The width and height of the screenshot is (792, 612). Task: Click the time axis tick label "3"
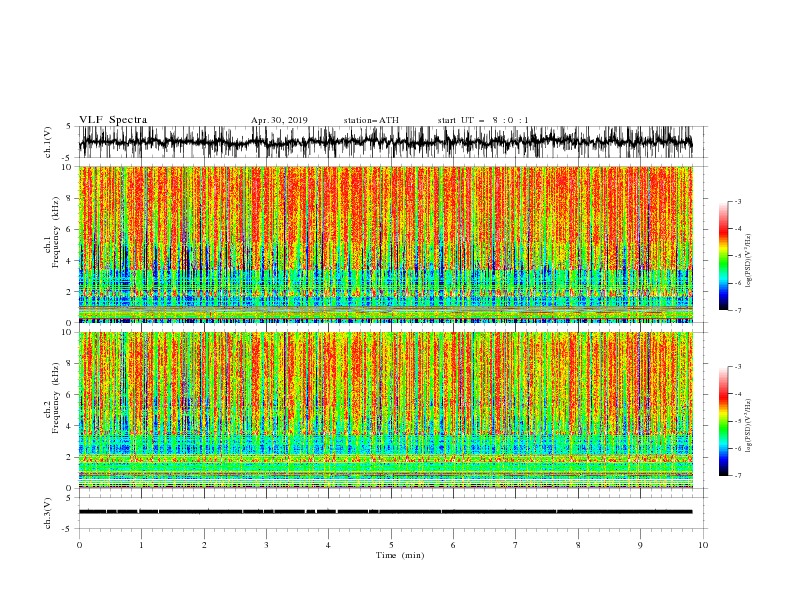click(266, 545)
